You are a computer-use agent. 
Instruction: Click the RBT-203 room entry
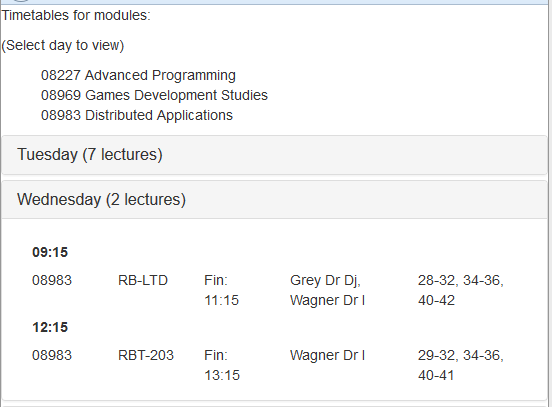click(146, 356)
